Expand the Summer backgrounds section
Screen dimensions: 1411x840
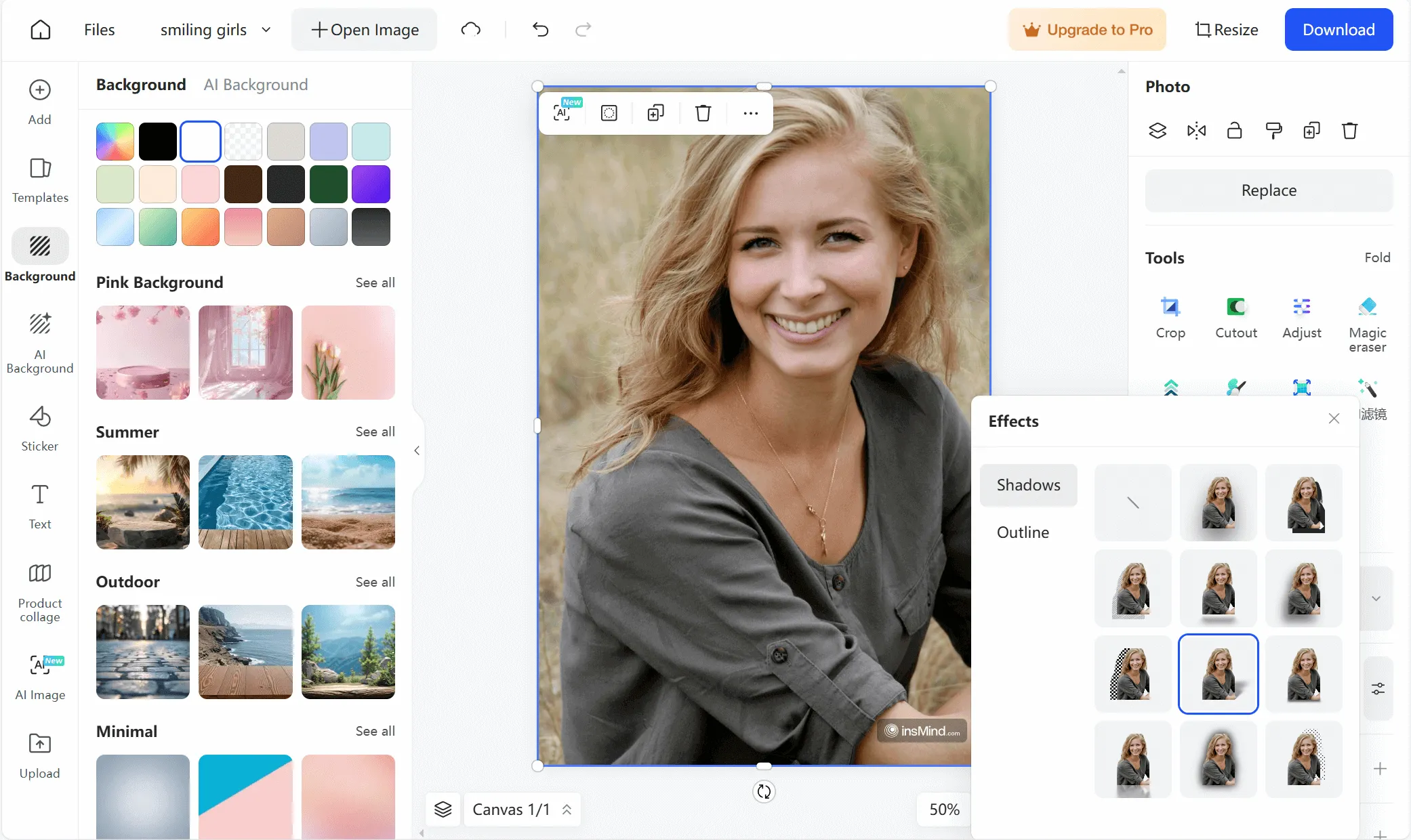(375, 431)
